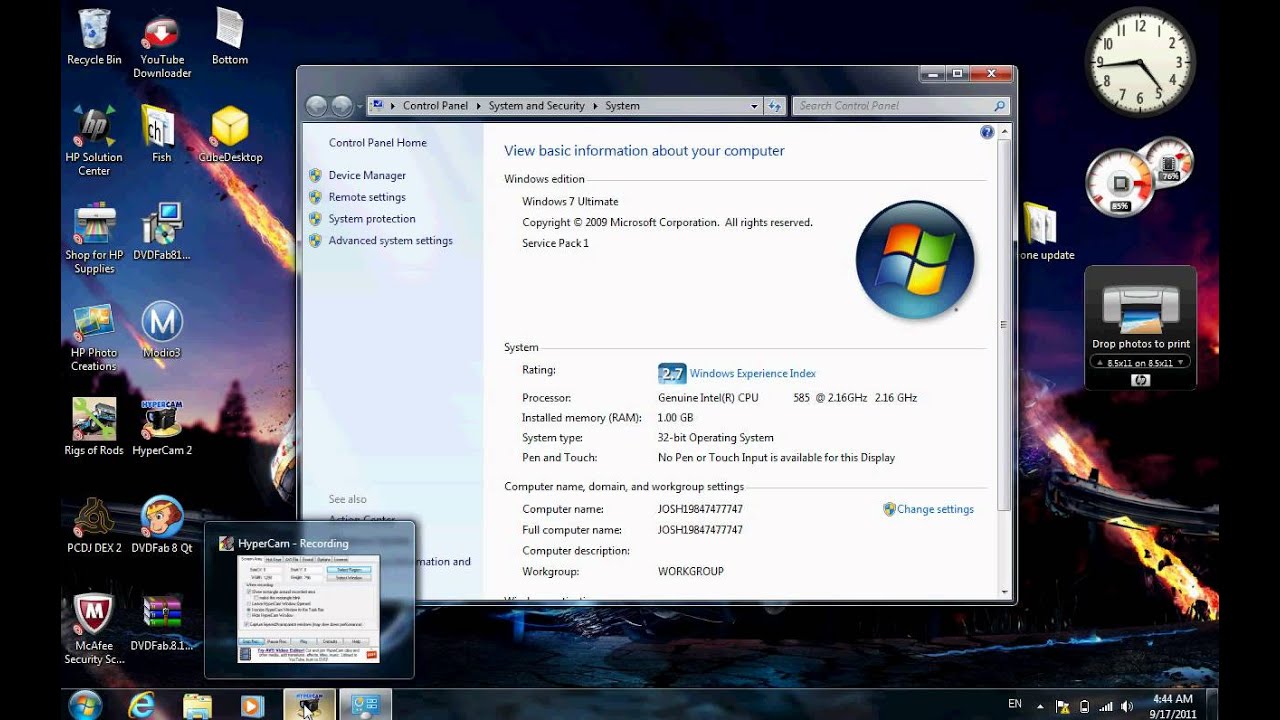Open System protection link
The width and height of the screenshot is (1280, 720).
coord(372,219)
